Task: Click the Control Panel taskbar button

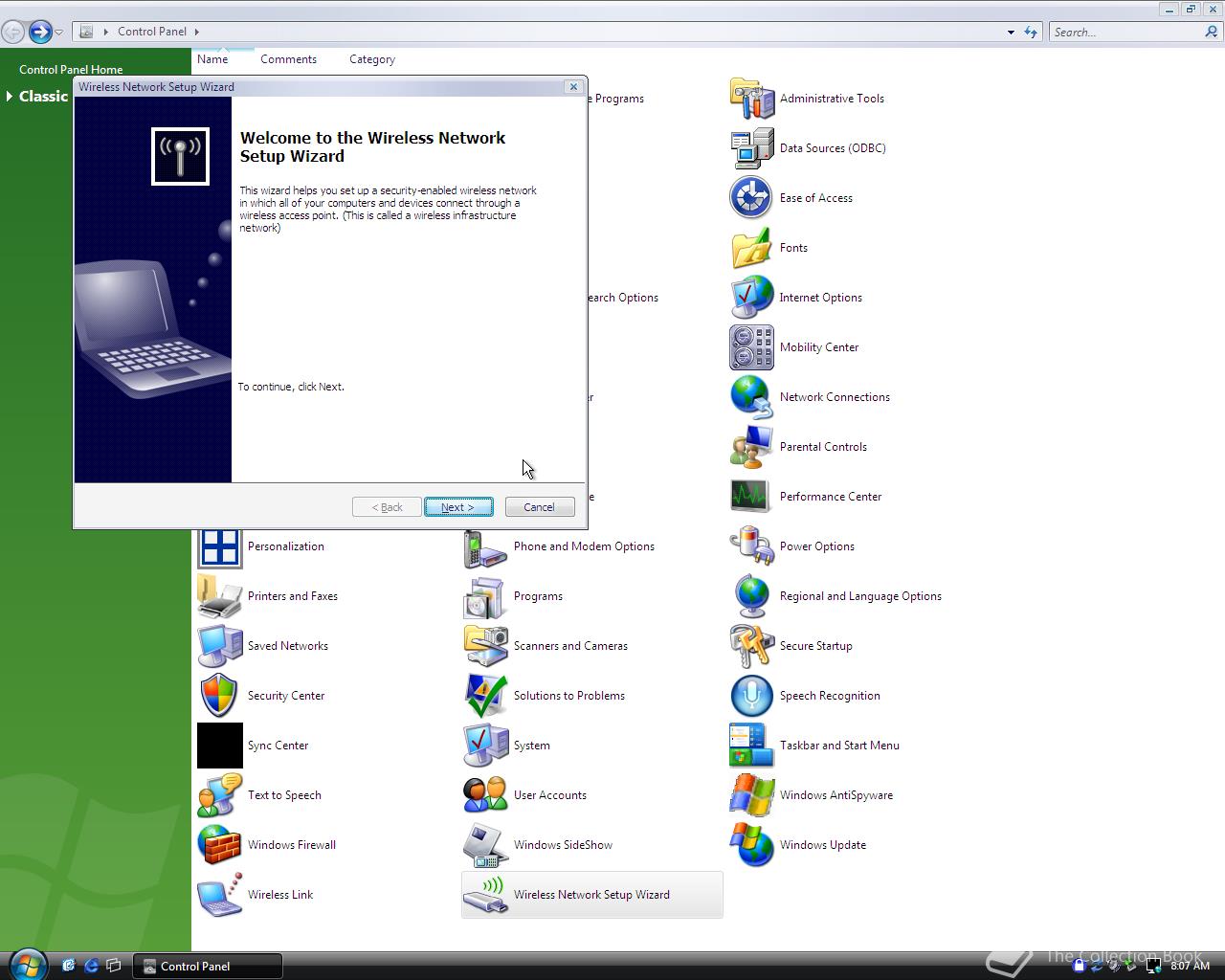Action: coord(208,967)
